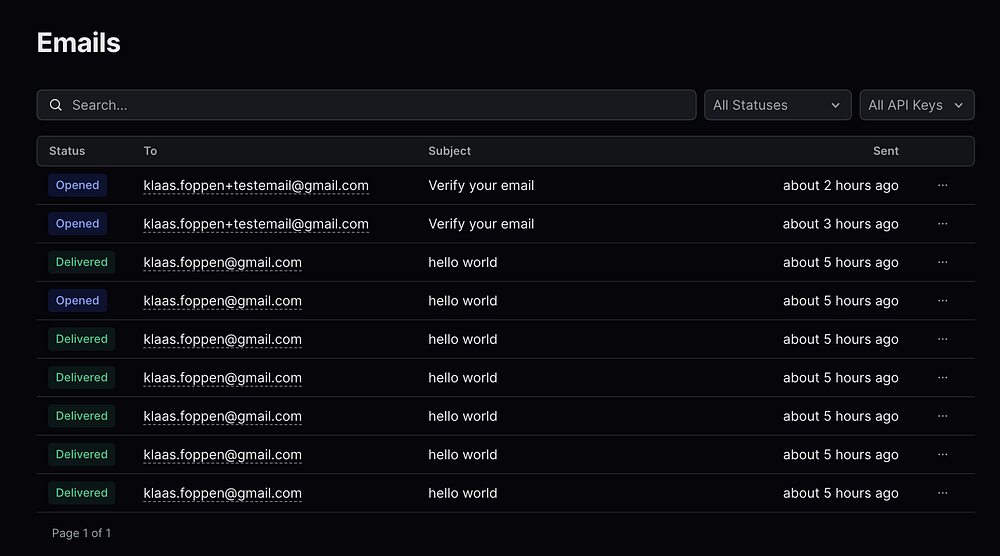Open ellipsis menu on Opened hello world row

pyautogui.click(x=943, y=300)
